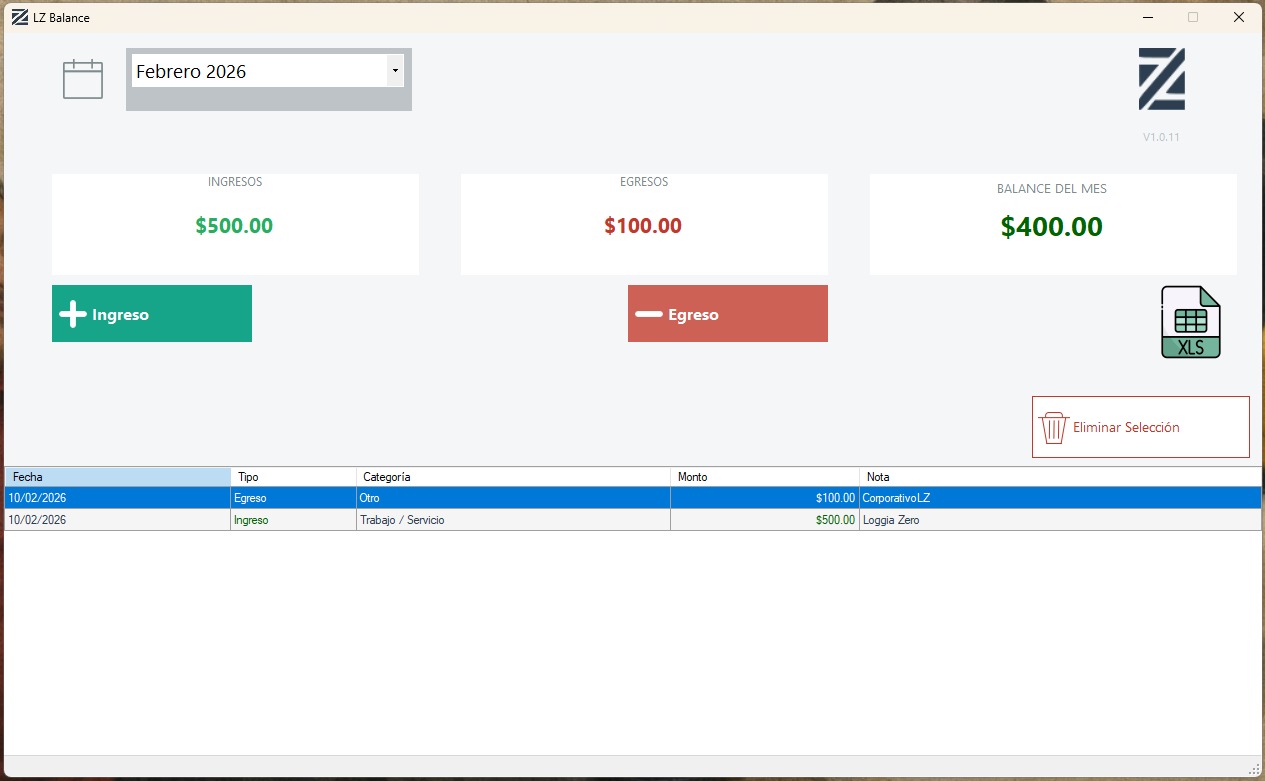Close the LZ Balance window
The width and height of the screenshot is (1265, 781).
[x=1238, y=17]
